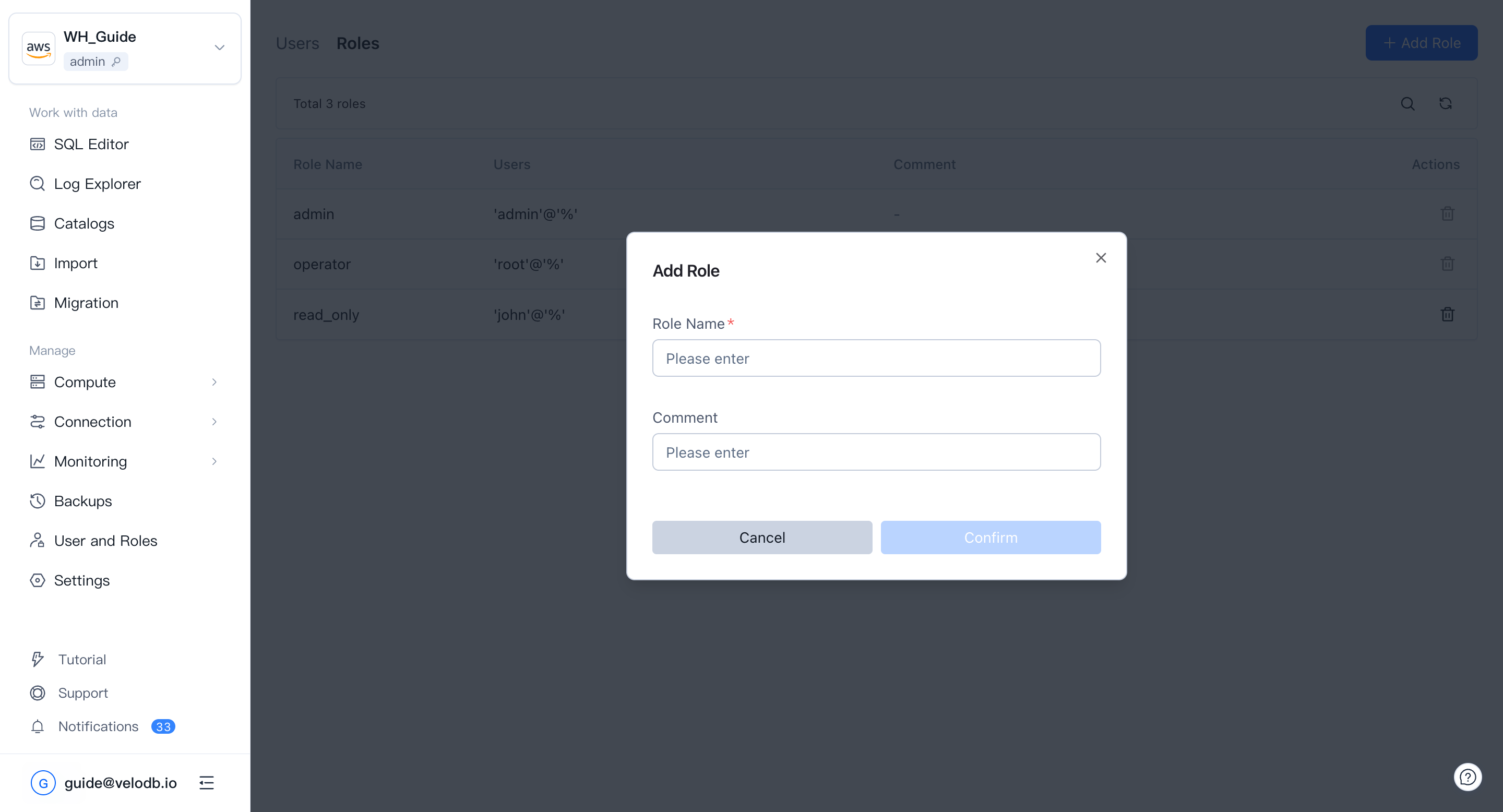Click the Notifications bell icon
Viewport: 1503px width, 812px height.
[x=38, y=726]
